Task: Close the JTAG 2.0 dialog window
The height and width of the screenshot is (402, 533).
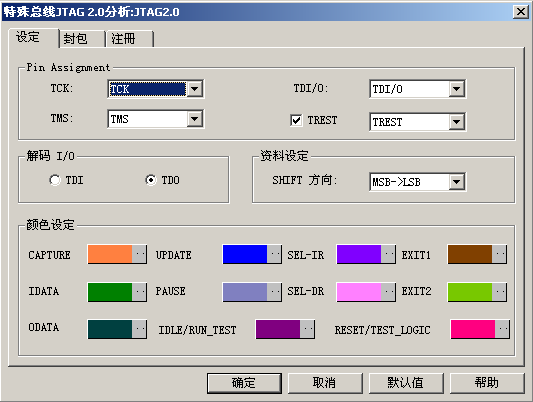Action: 520,12
